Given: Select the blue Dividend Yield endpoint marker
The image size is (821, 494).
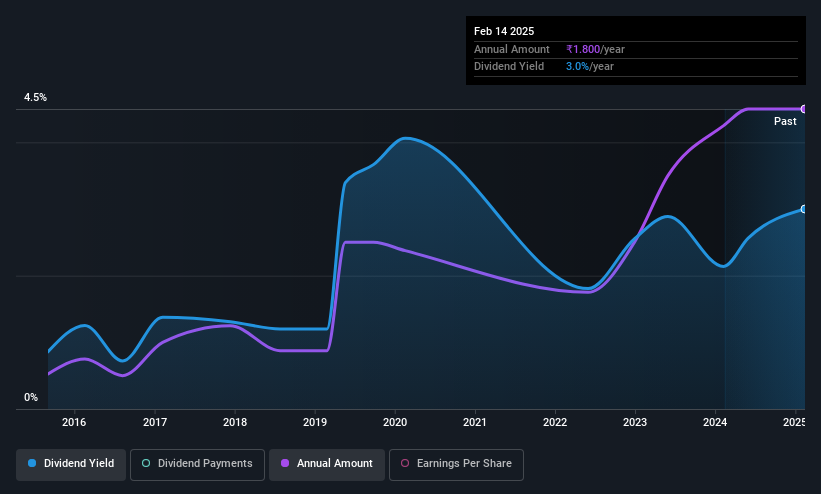Looking at the screenshot, I should coord(803,210).
